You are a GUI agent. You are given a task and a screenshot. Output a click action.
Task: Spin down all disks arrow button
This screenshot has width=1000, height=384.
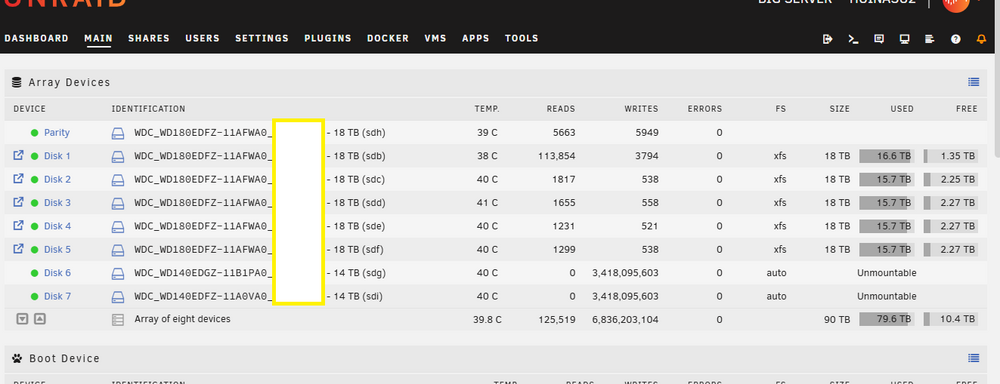[22, 319]
